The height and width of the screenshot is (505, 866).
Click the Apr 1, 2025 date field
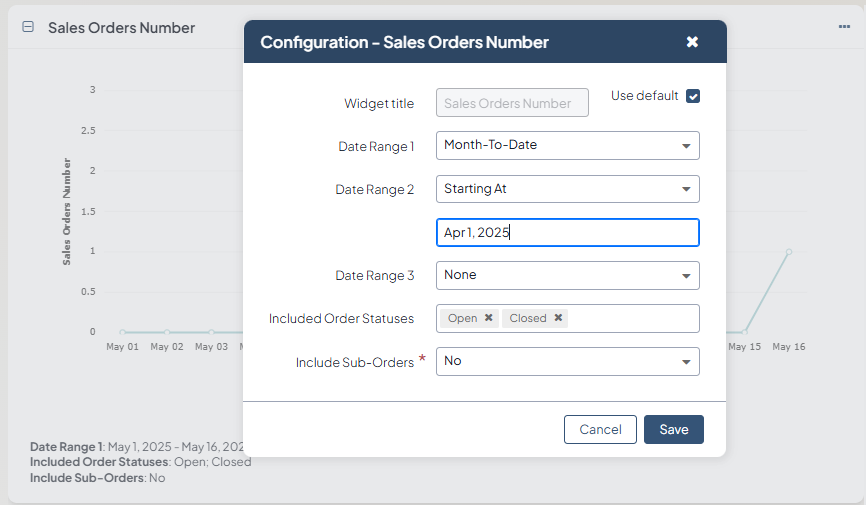point(567,232)
